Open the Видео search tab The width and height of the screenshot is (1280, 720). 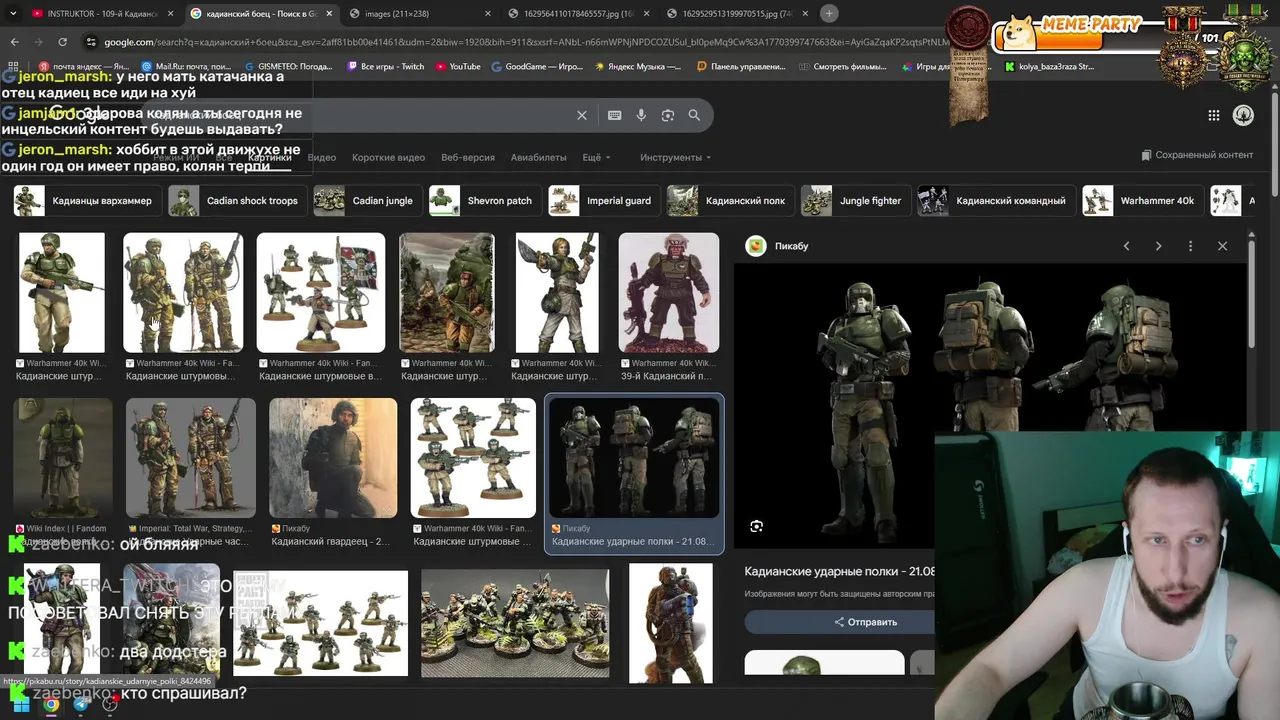[x=322, y=157]
